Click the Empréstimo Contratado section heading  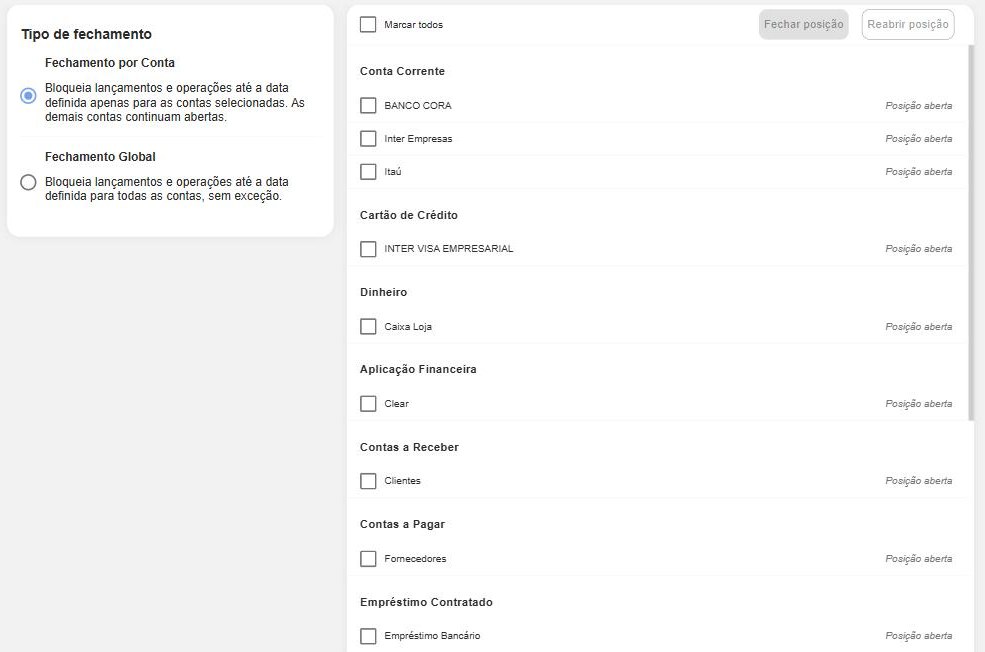point(427,602)
